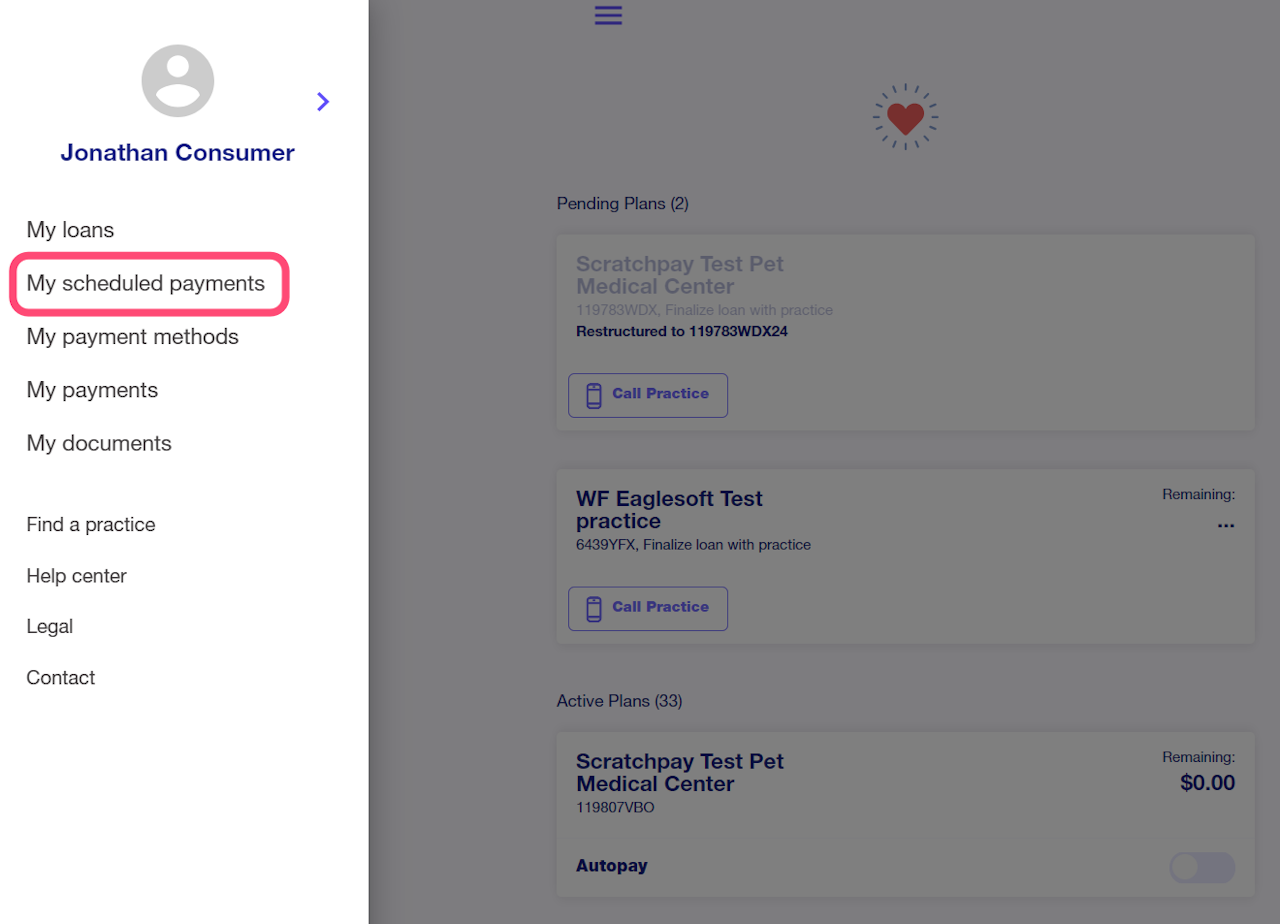1280x924 pixels.
Task: Click the red heart logo icon
Action: [x=905, y=118]
